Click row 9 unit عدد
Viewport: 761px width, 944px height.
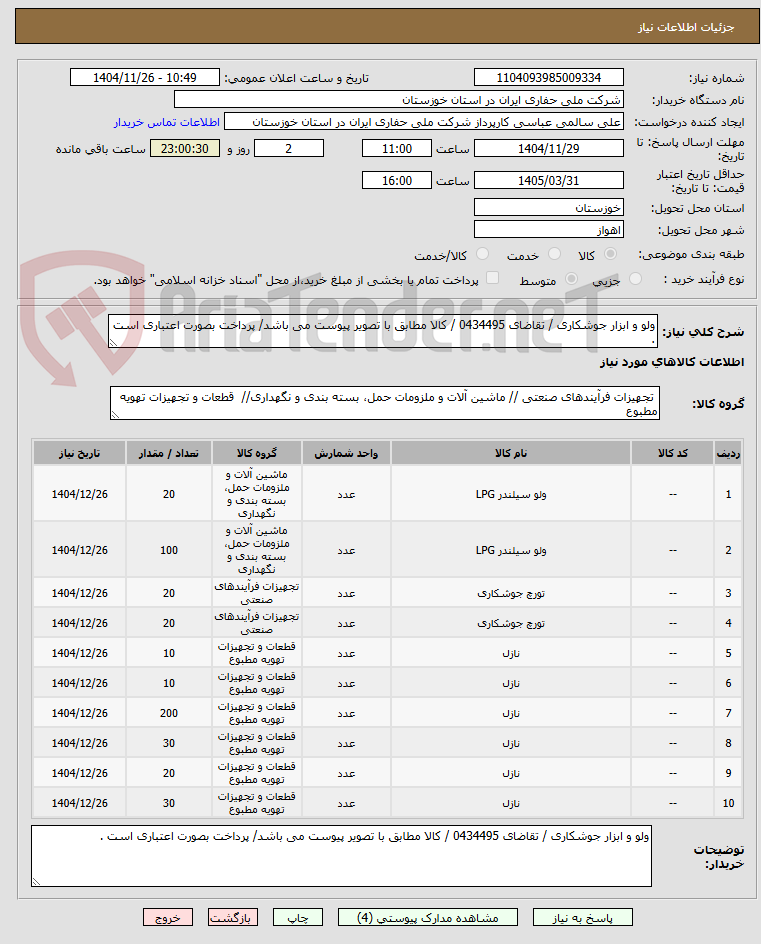(x=346, y=774)
